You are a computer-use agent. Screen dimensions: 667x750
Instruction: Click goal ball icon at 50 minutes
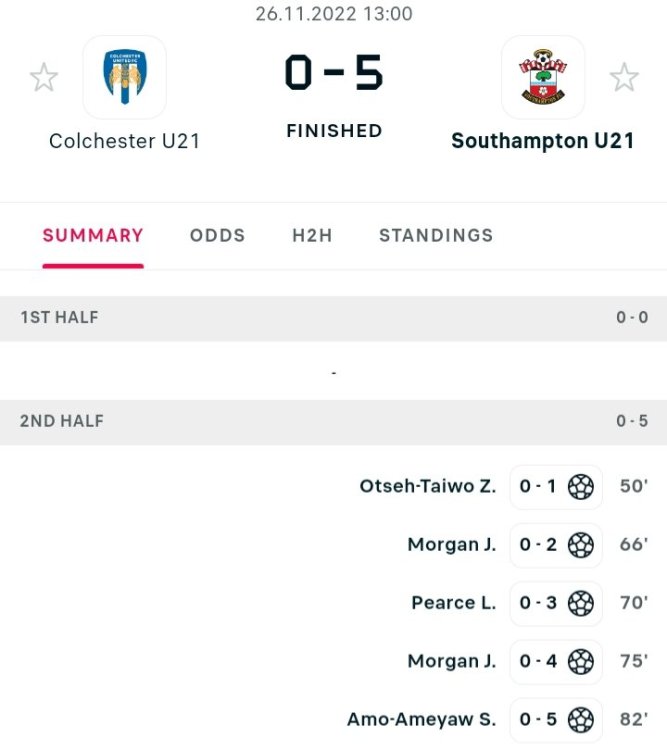[581, 487]
